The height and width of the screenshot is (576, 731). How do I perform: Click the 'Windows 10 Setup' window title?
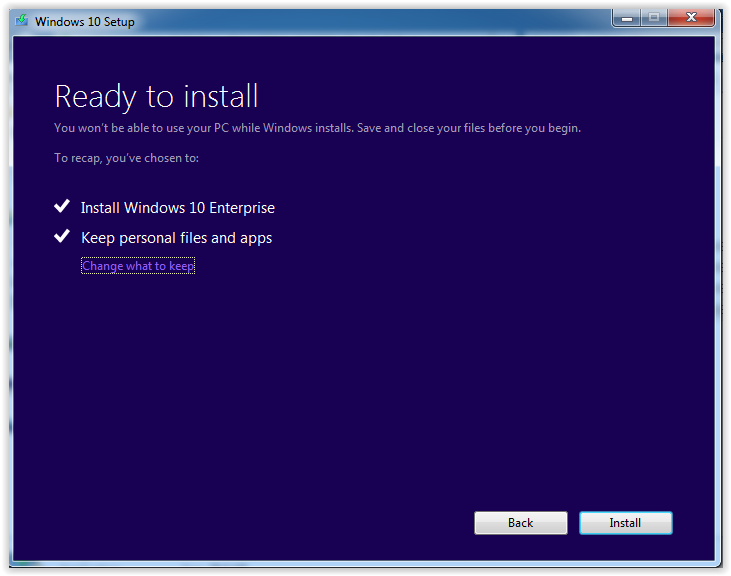pyautogui.click(x=85, y=21)
